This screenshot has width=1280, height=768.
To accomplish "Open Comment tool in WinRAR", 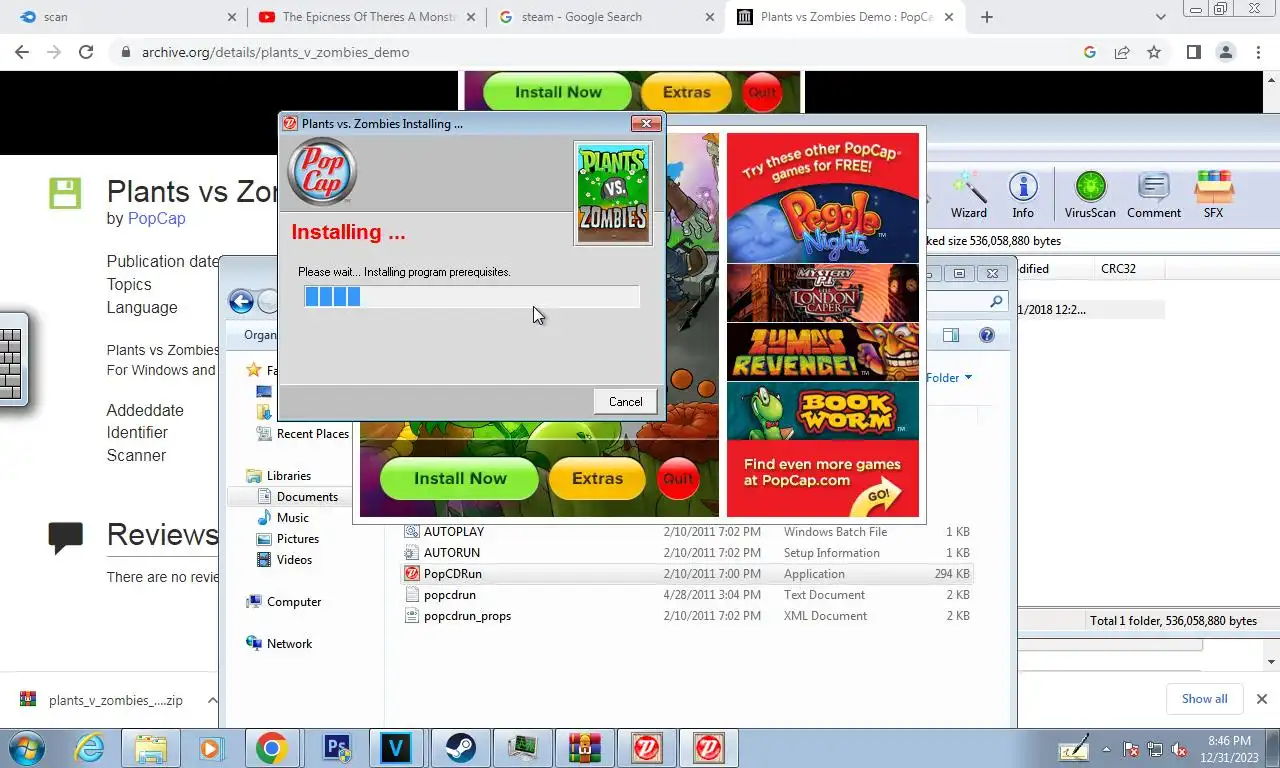I will coord(1154,195).
